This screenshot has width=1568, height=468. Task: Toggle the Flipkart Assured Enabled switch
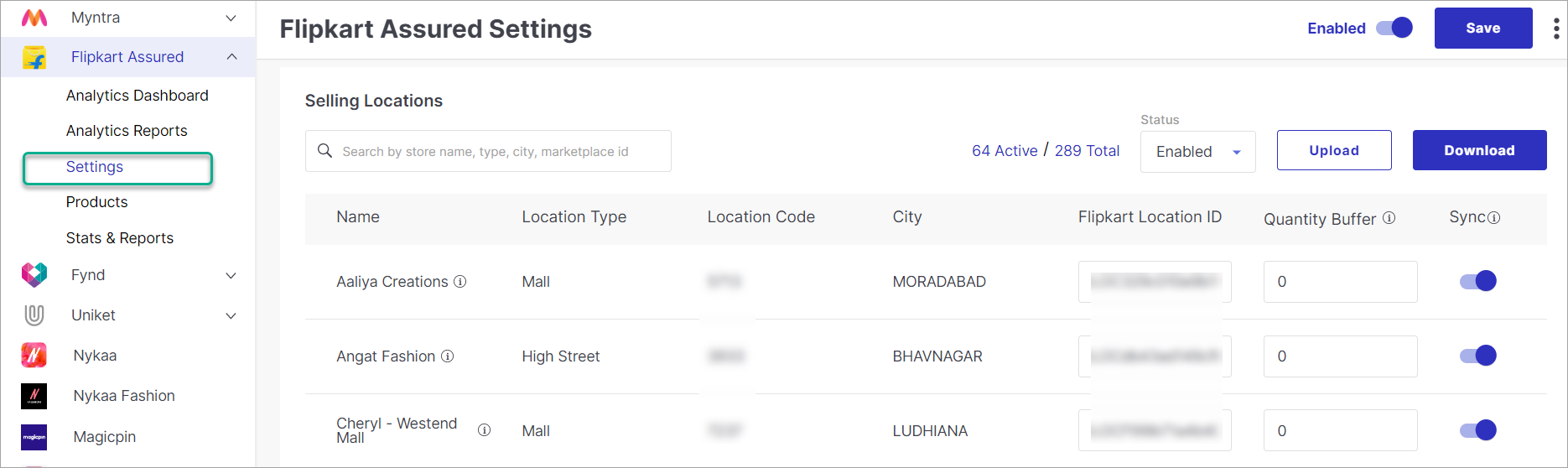click(x=1395, y=28)
